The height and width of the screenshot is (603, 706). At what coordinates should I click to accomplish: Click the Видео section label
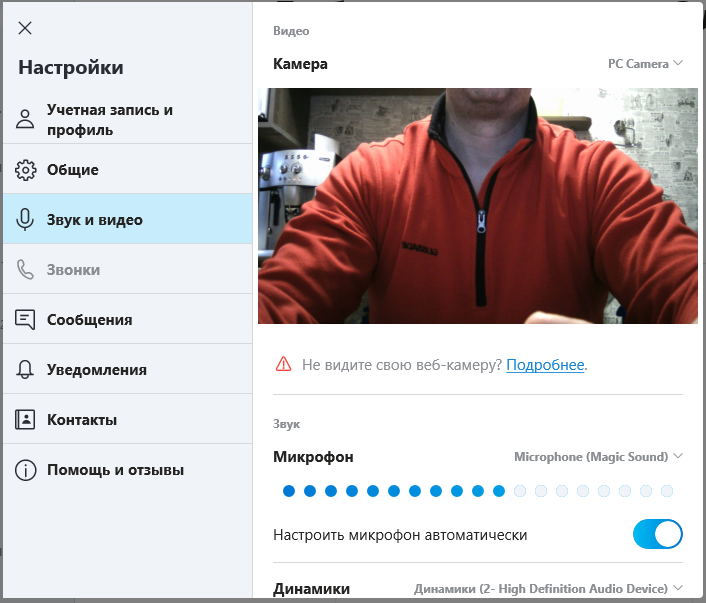click(x=291, y=31)
